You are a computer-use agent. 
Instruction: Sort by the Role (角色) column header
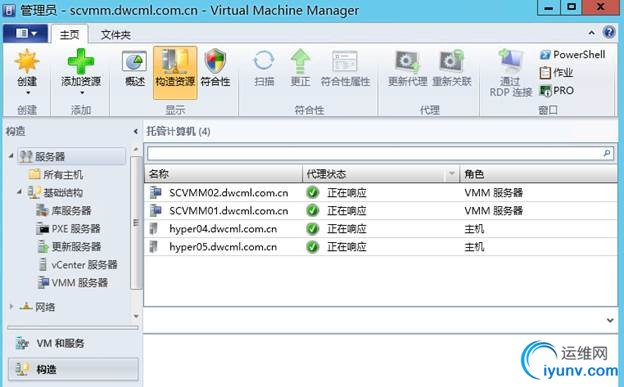[538, 174]
